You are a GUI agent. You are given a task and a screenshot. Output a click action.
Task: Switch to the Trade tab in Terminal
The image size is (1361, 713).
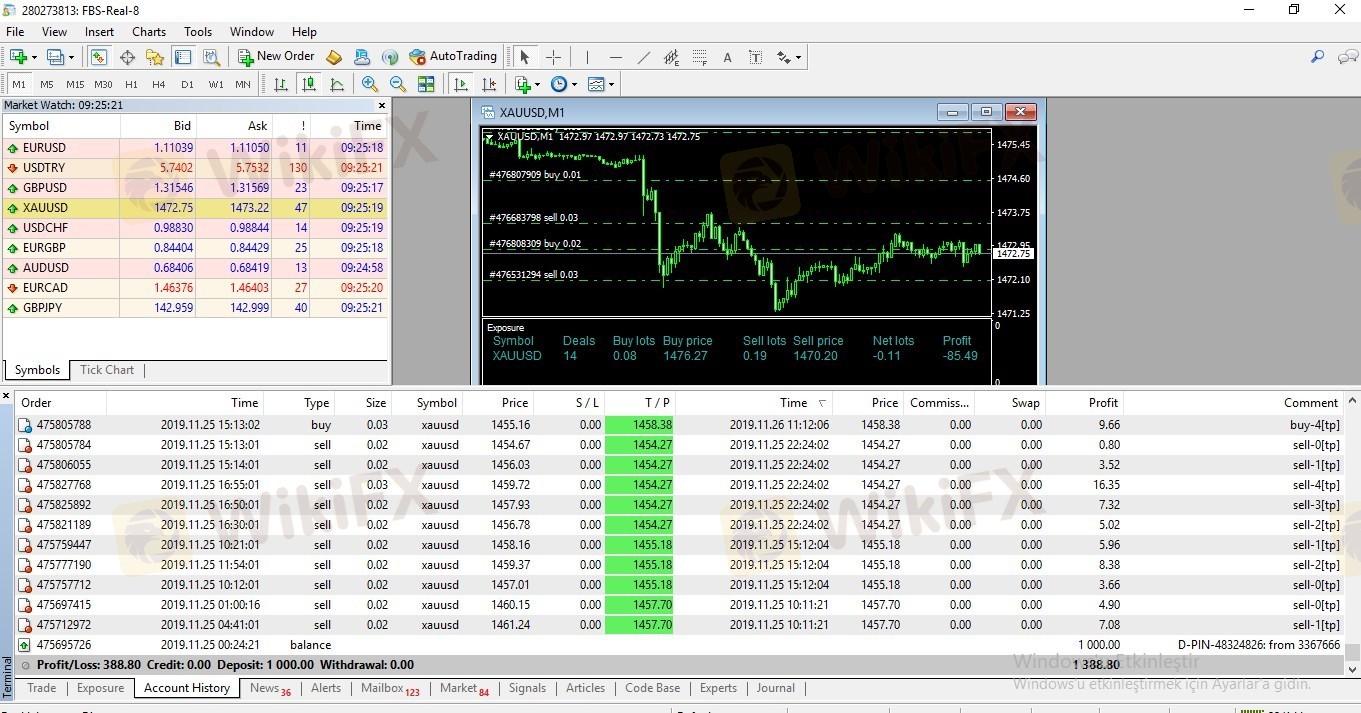pyautogui.click(x=42, y=688)
